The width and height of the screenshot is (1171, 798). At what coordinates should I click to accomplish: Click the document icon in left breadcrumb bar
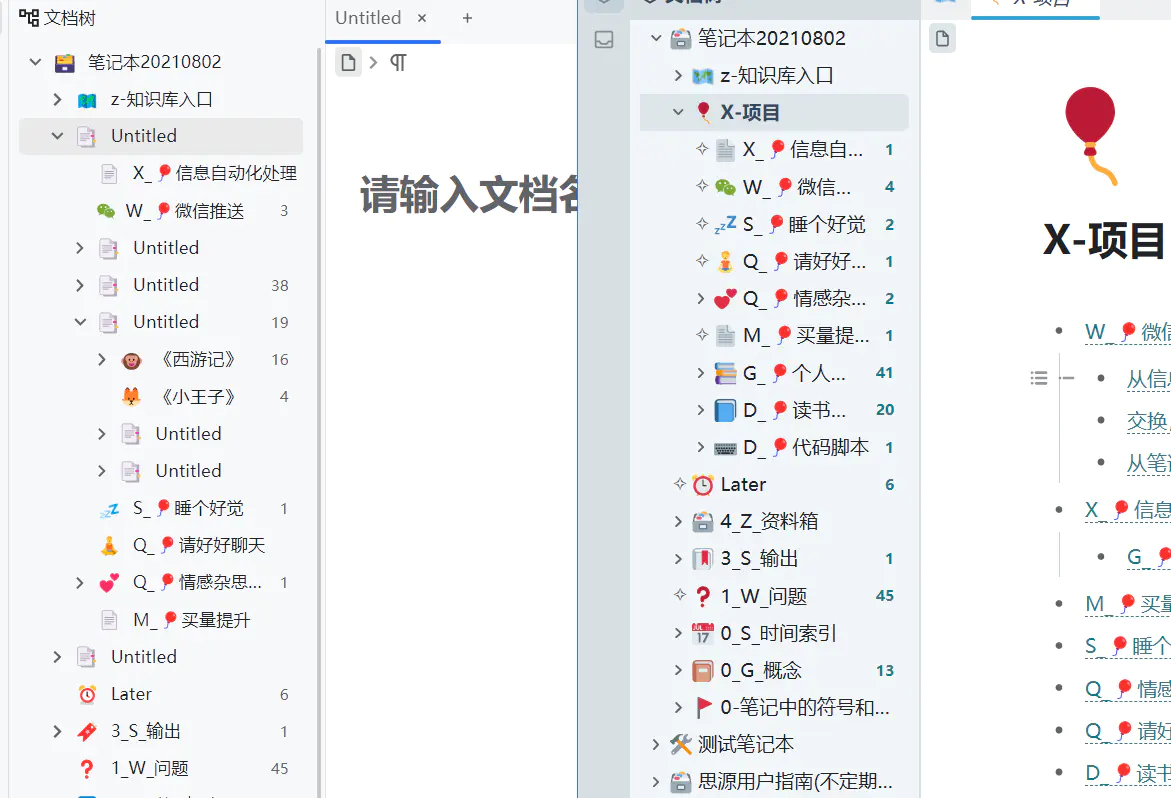tap(348, 63)
